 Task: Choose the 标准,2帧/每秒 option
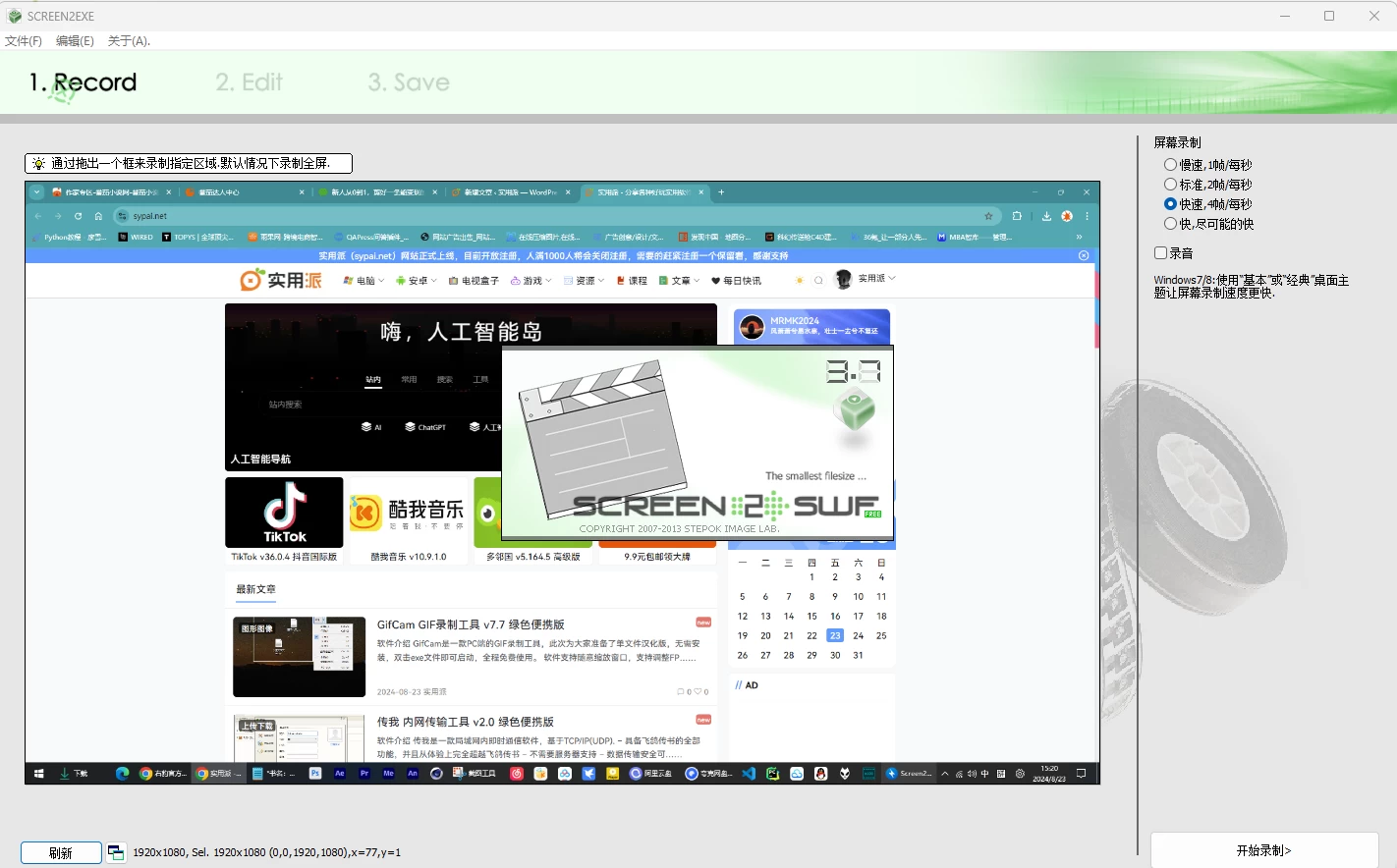click(1170, 185)
